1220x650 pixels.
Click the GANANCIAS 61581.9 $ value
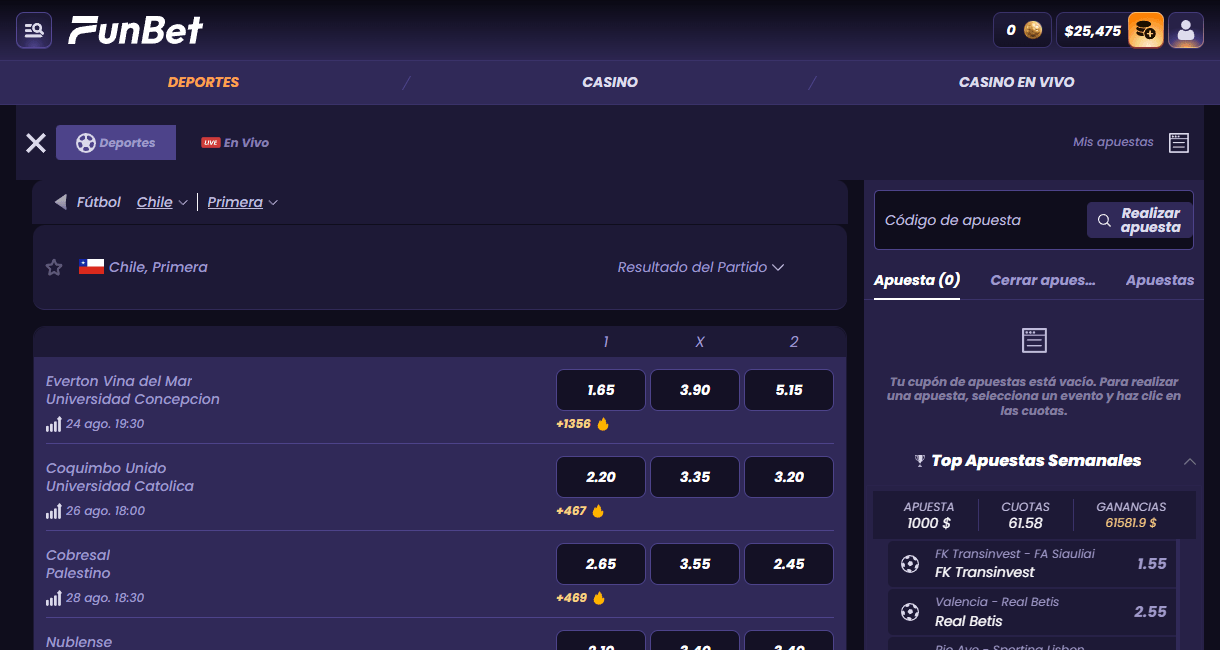[x=1131, y=522]
